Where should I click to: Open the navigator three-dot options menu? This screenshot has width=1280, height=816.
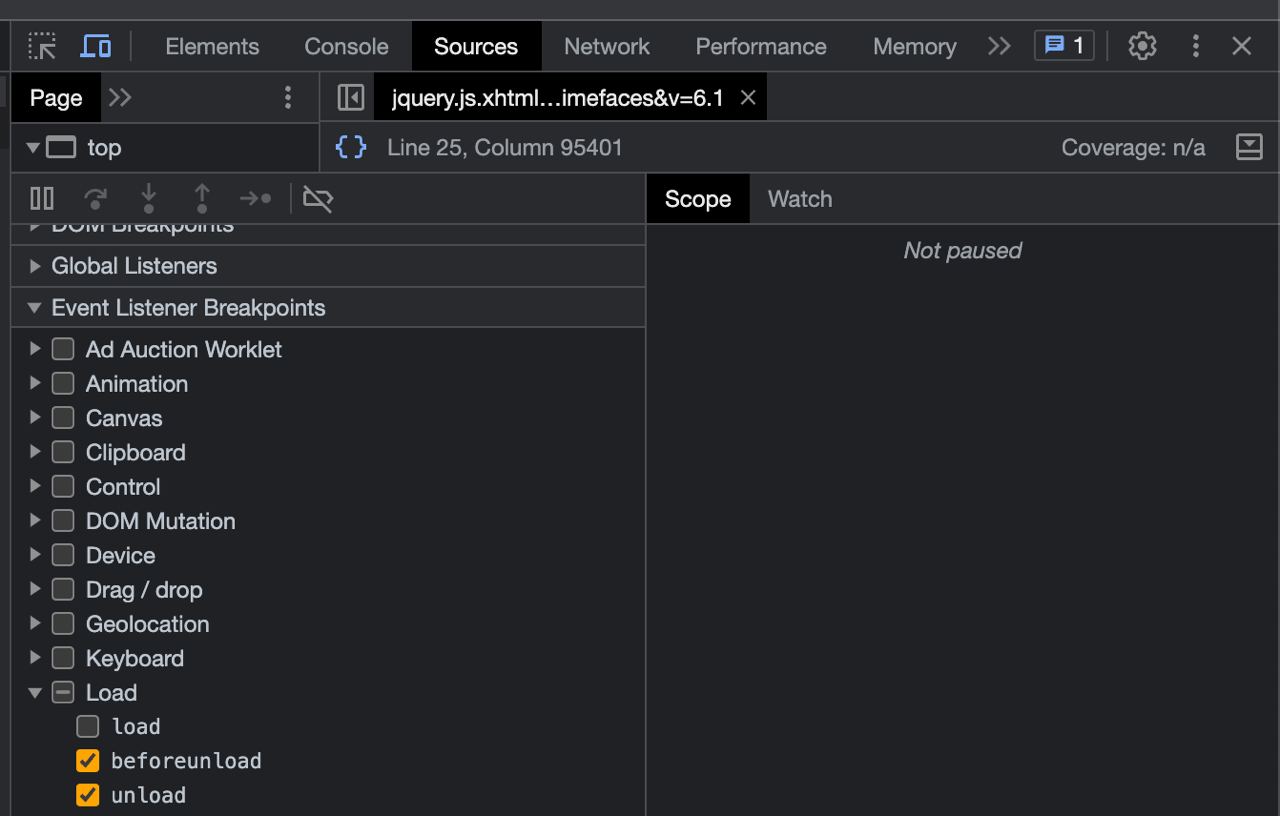288,98
